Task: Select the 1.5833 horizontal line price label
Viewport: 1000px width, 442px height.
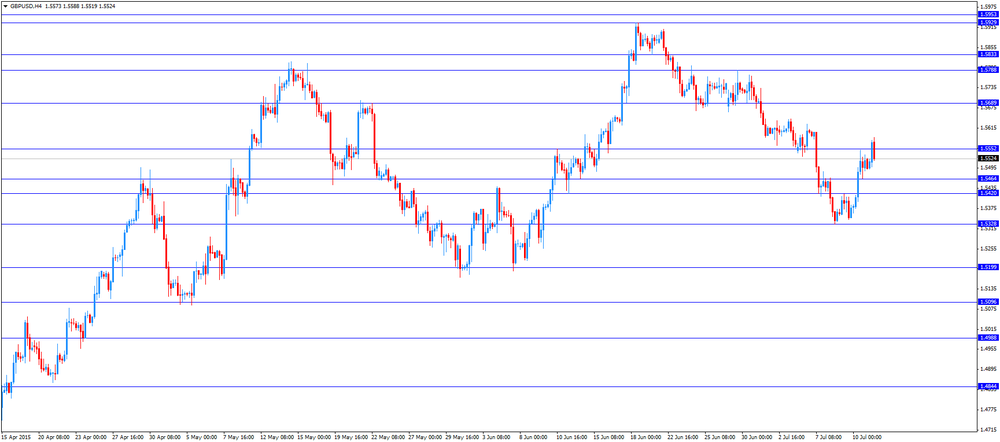Action: 988,54
